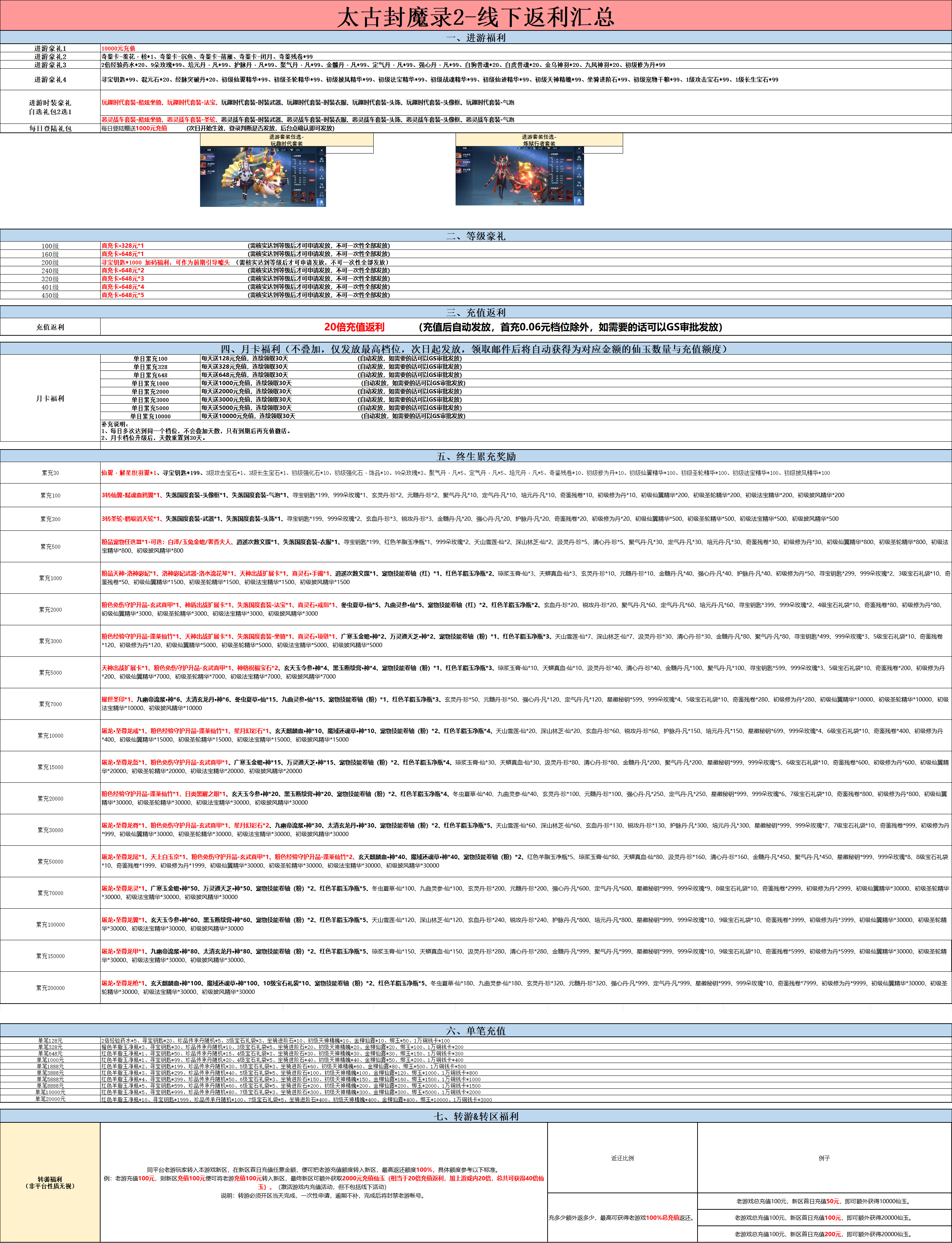This screenshot has width=952, height=1243.
Task: Open the 炼狱行者套装 game screenshot
Action: point(519,176)
